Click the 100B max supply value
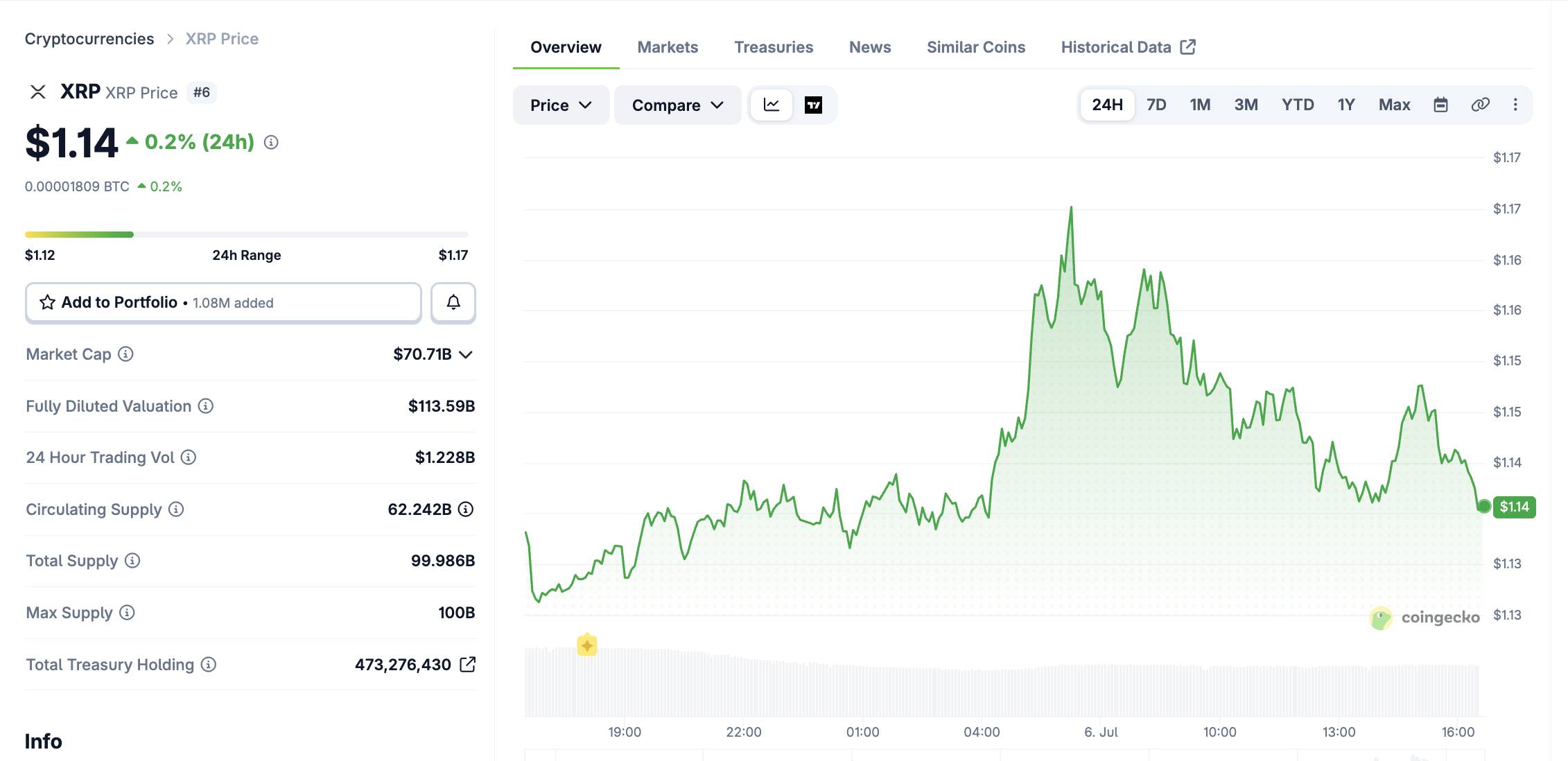 pos(457,613)
